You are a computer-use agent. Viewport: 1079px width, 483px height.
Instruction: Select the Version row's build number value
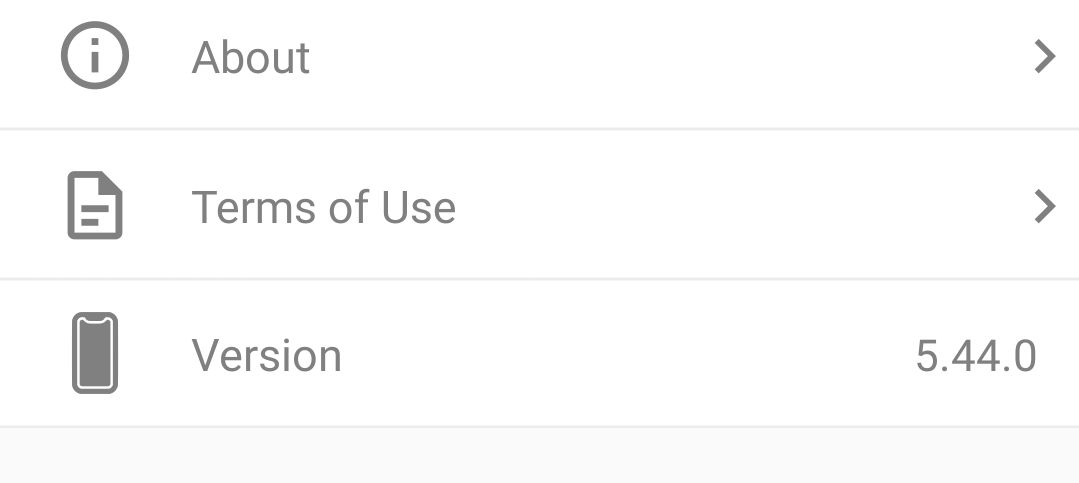pos(976,356)
